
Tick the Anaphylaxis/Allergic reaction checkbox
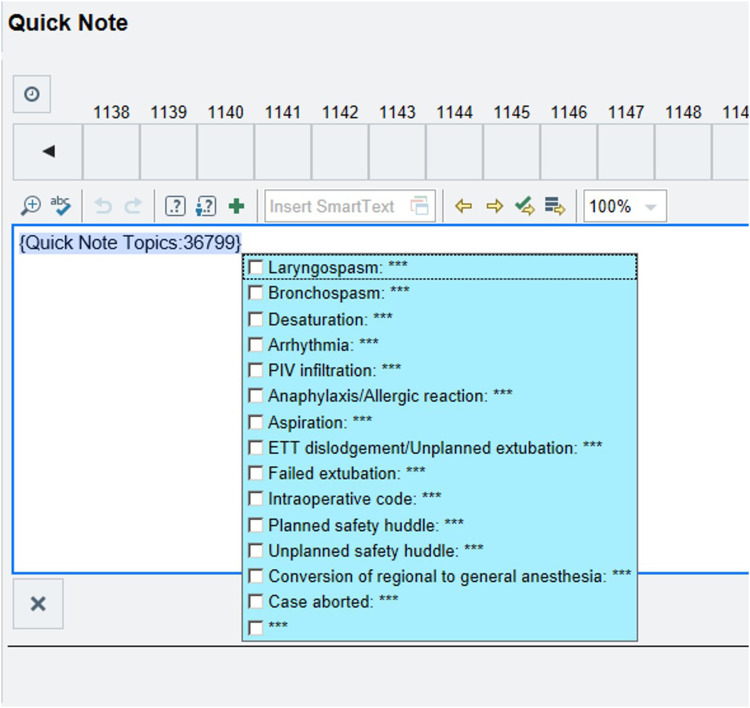(x=256, y=396)
